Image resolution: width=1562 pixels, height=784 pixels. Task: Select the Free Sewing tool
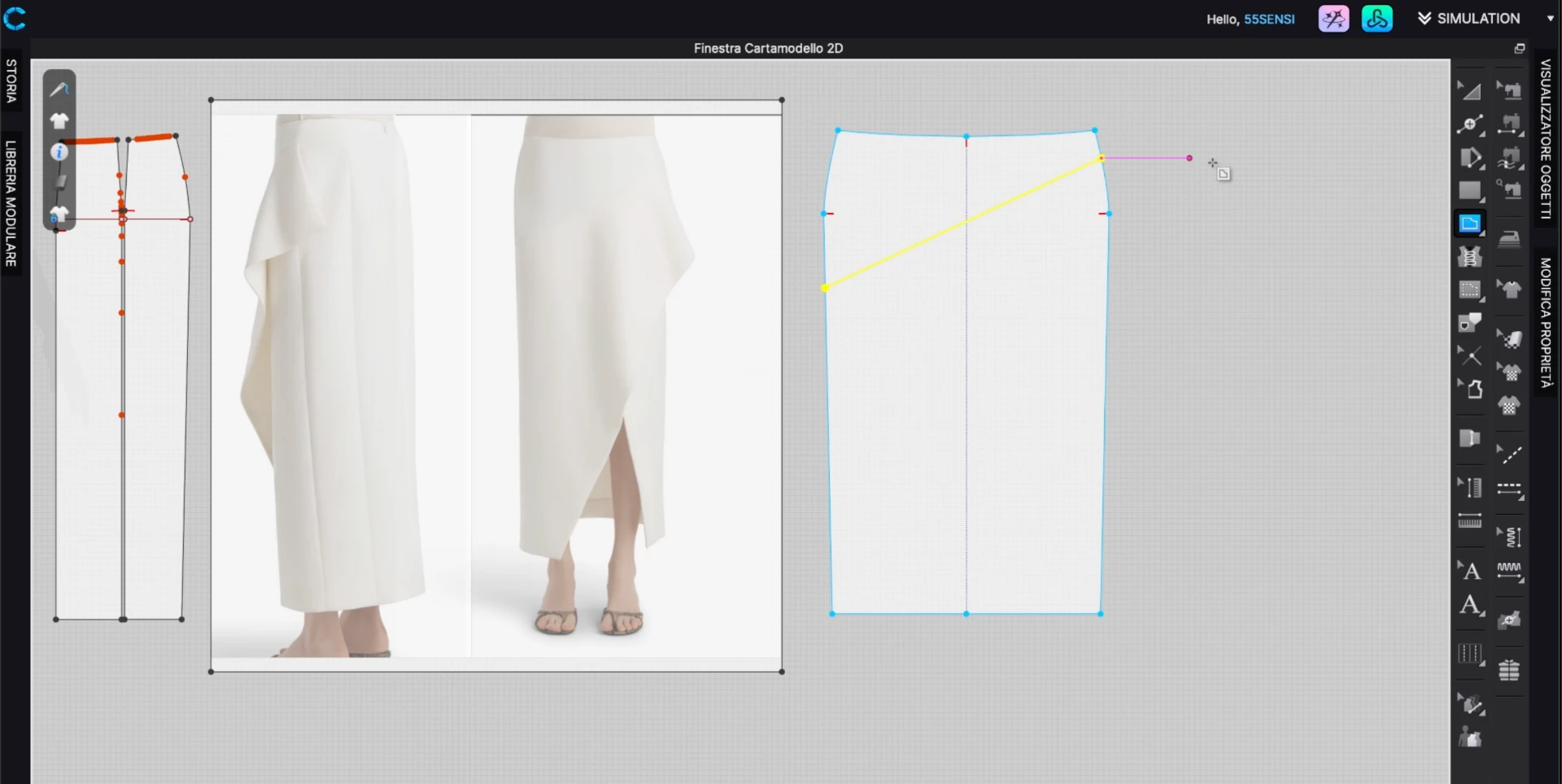coord(1510,158)
